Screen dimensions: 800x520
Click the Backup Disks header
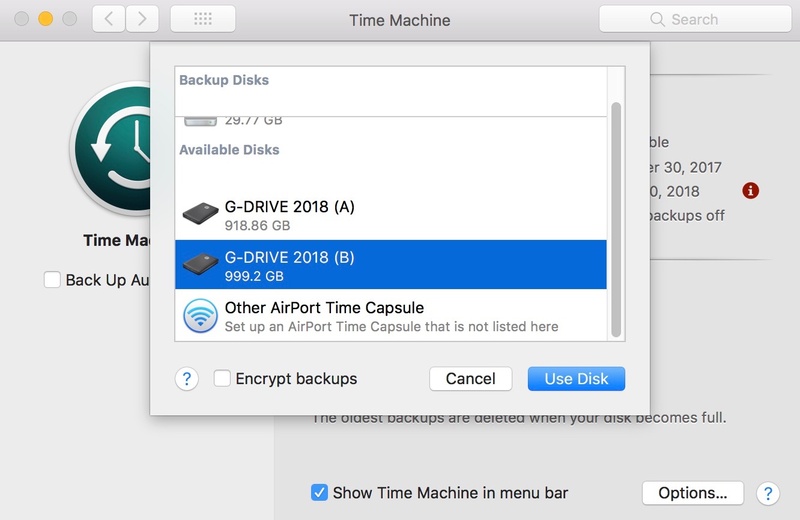(x=223, y=80)
